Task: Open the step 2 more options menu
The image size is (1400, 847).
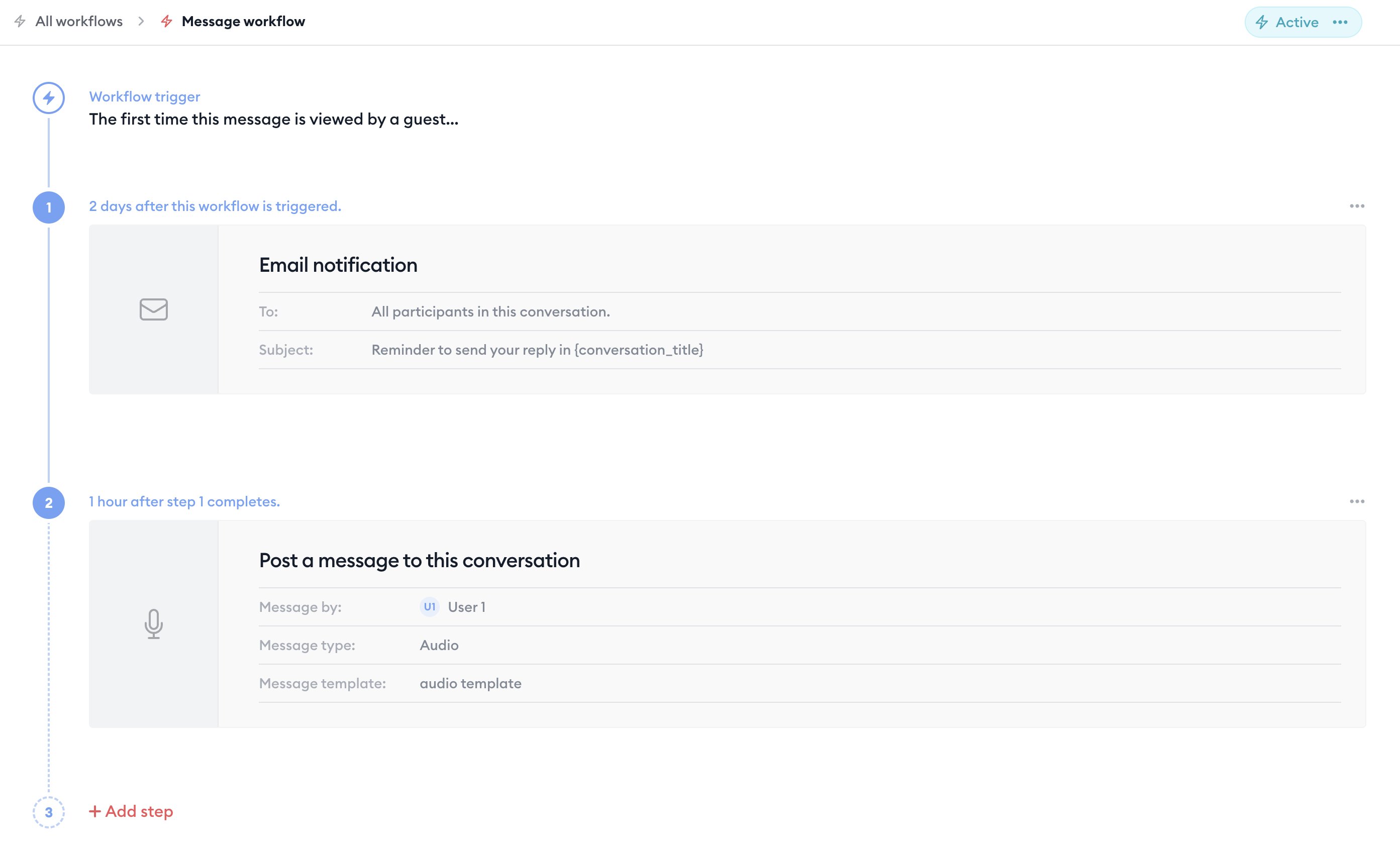Action: (1357, 501)
